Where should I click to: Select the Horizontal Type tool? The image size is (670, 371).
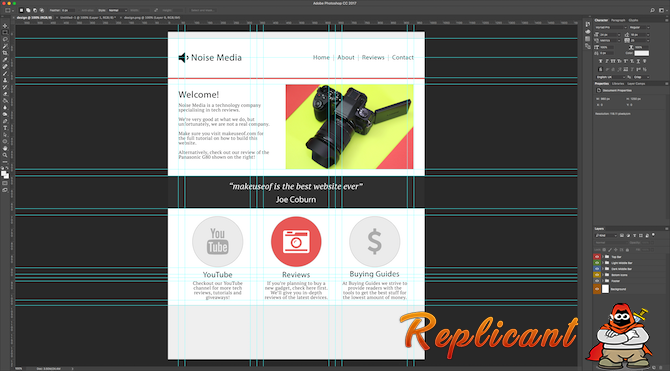5,128
